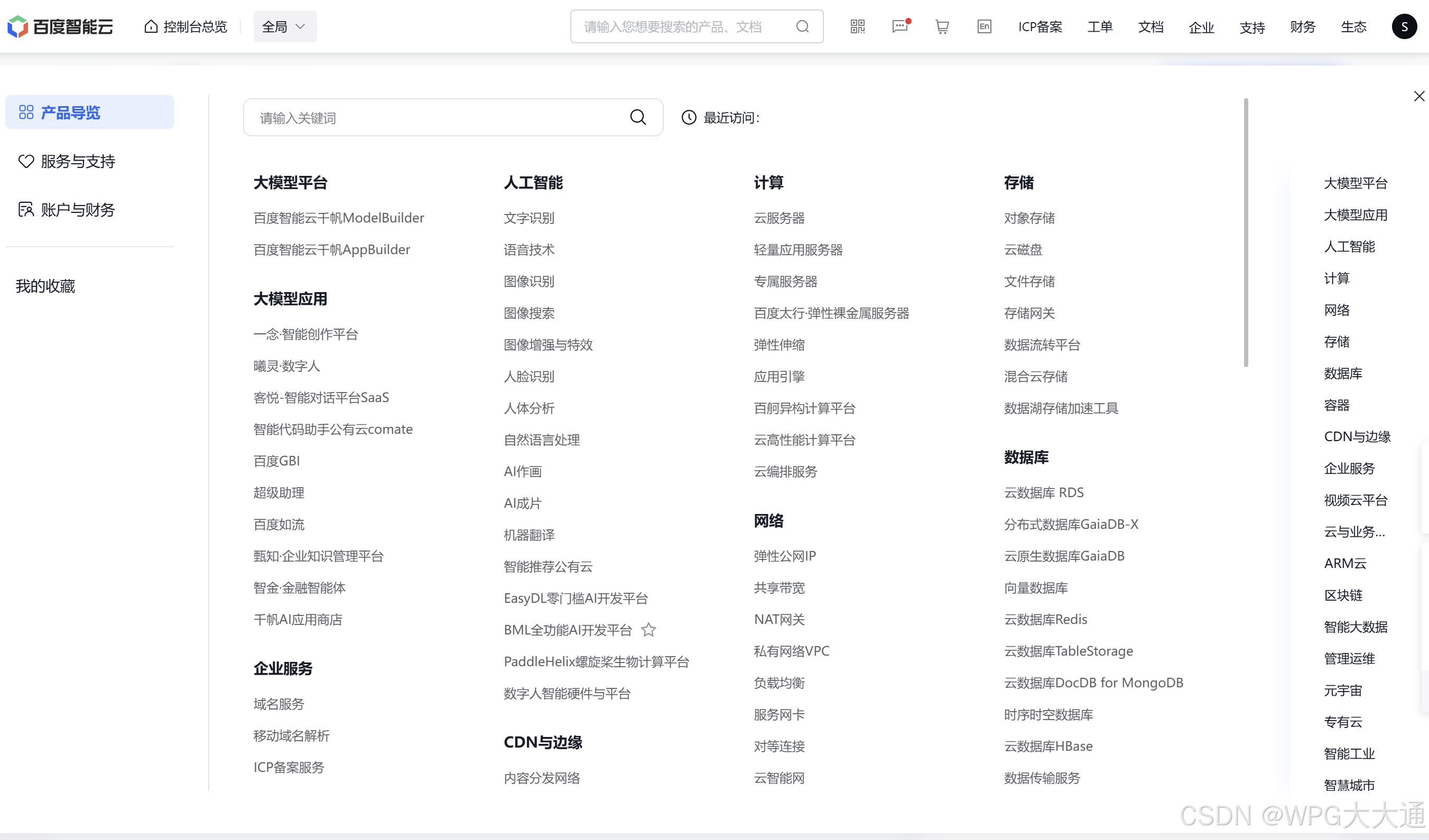Open the 财务 header menu
The height and width of the screenshot is (840, 1429).
tap(1303, 26)
